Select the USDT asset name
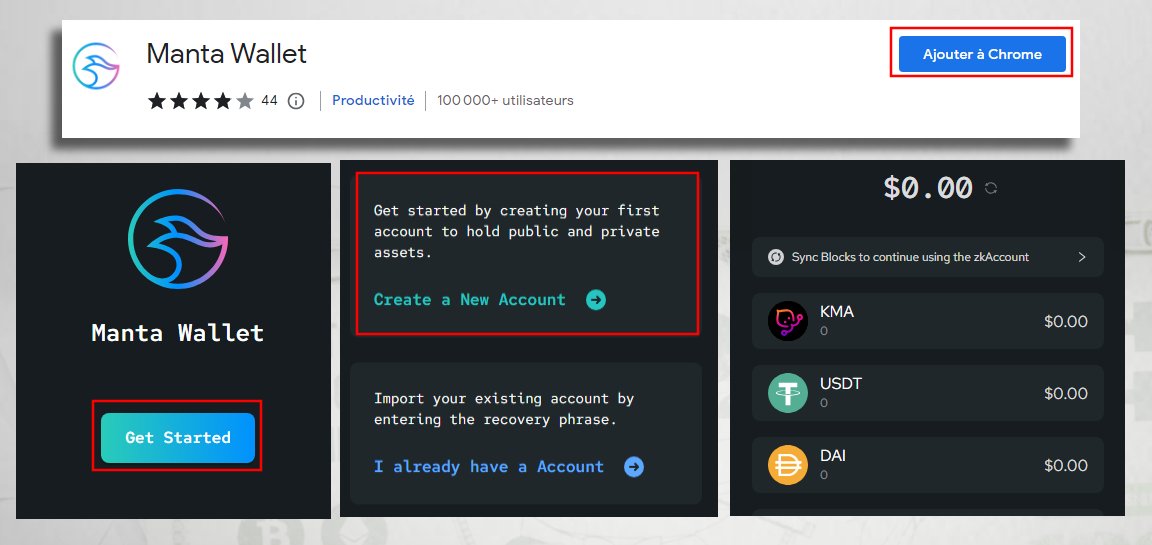1152x545 pixels. point(841,384)
